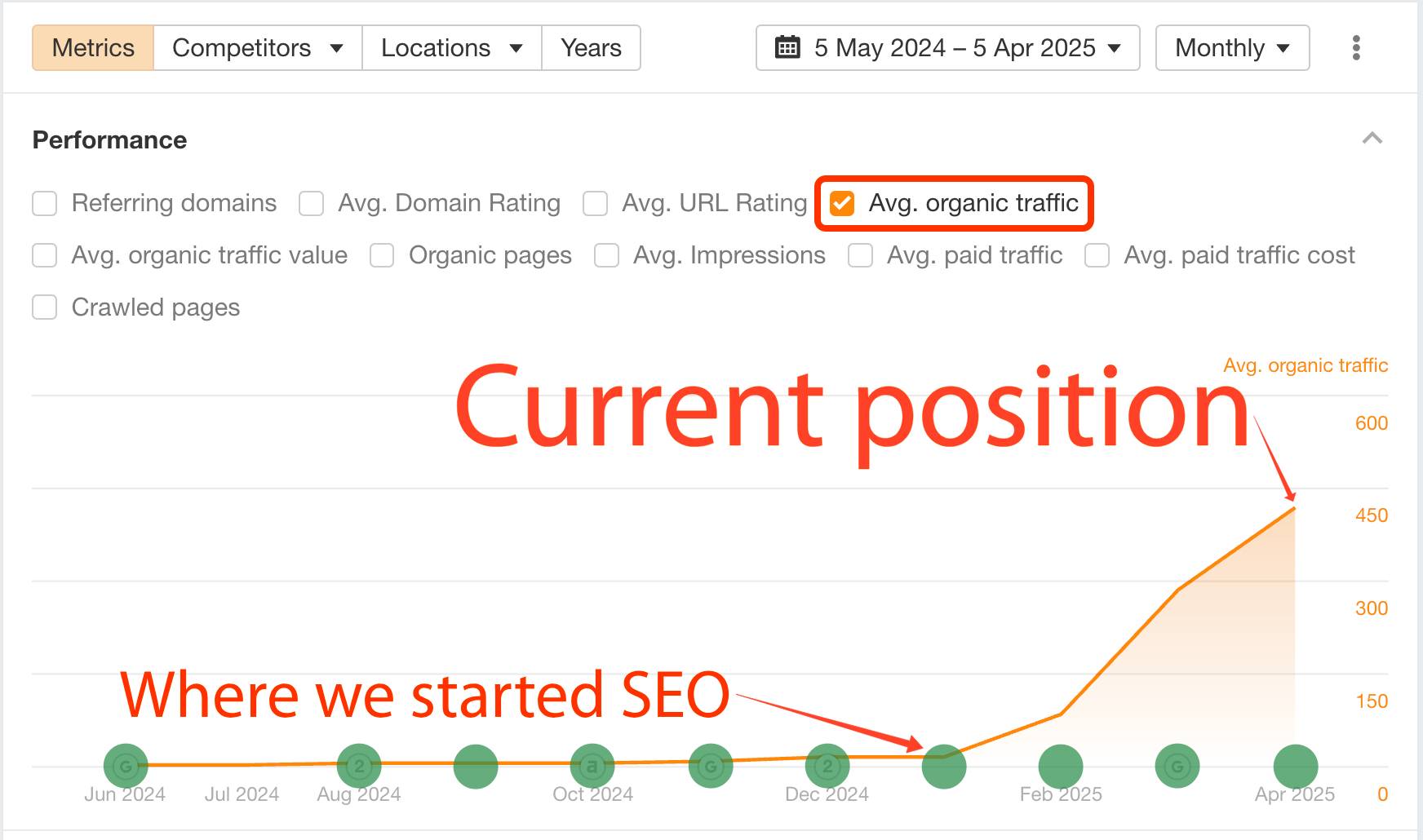Select the Metrics tab
The image size is (1423, 840).
point(93,48)
